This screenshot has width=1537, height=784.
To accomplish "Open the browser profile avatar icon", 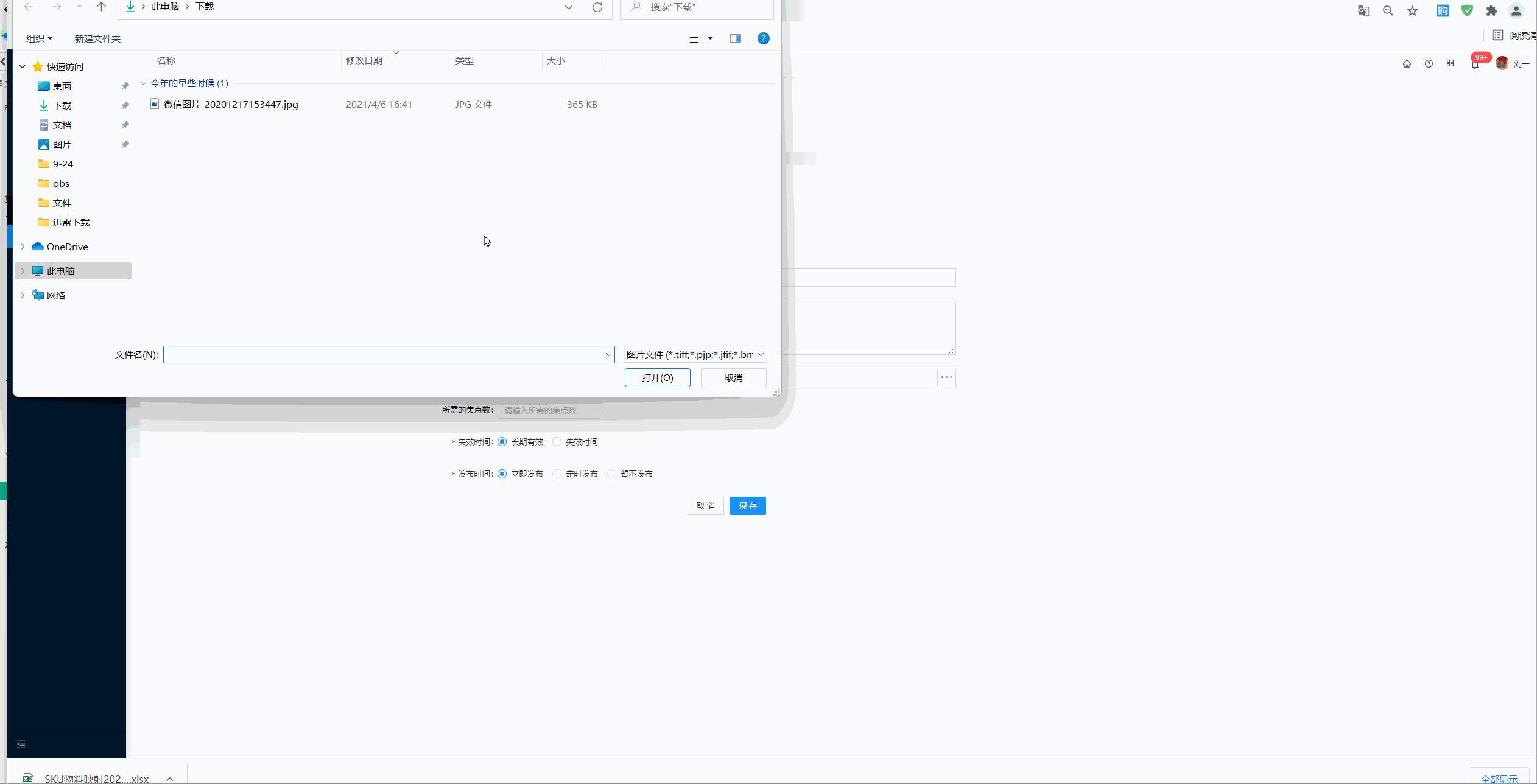I will click(x=1516, y=10).
